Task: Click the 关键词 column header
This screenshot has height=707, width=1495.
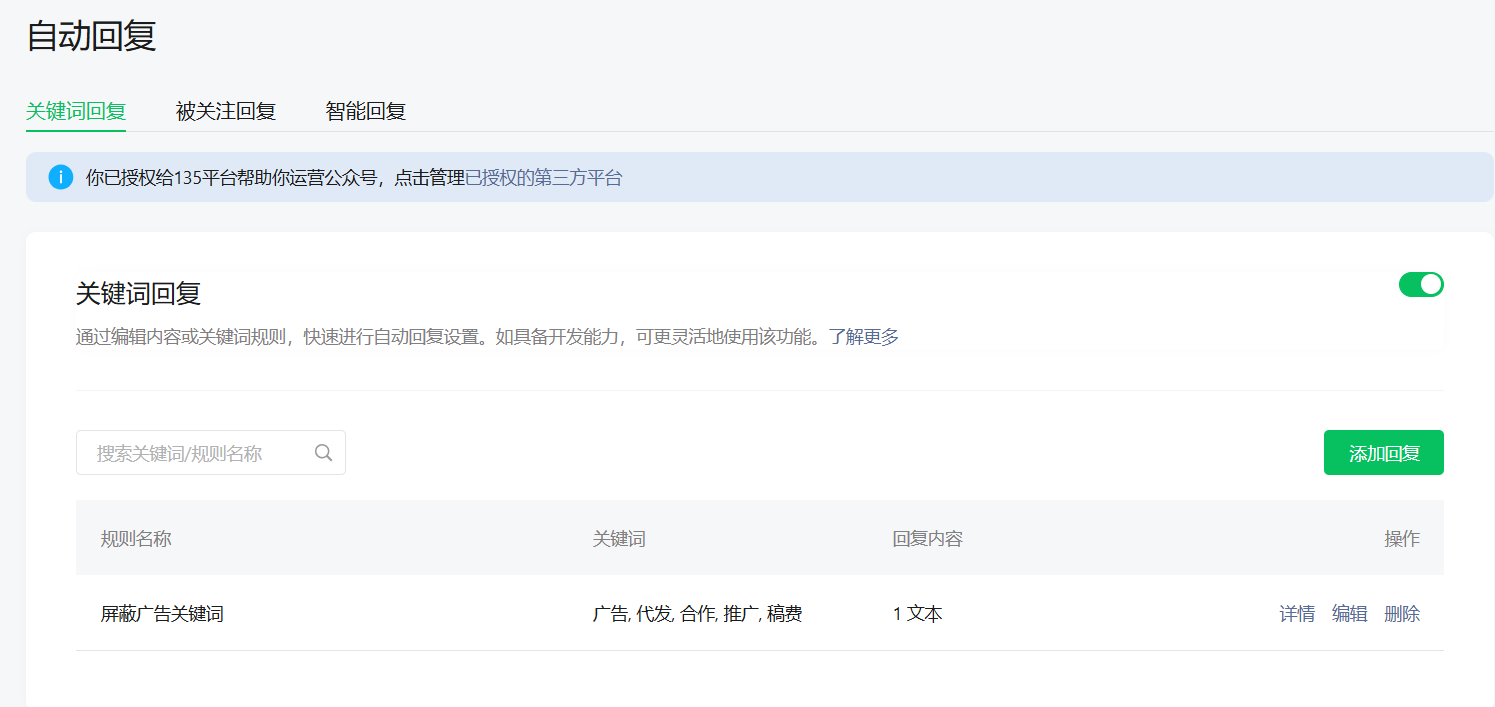Action: 619,539
